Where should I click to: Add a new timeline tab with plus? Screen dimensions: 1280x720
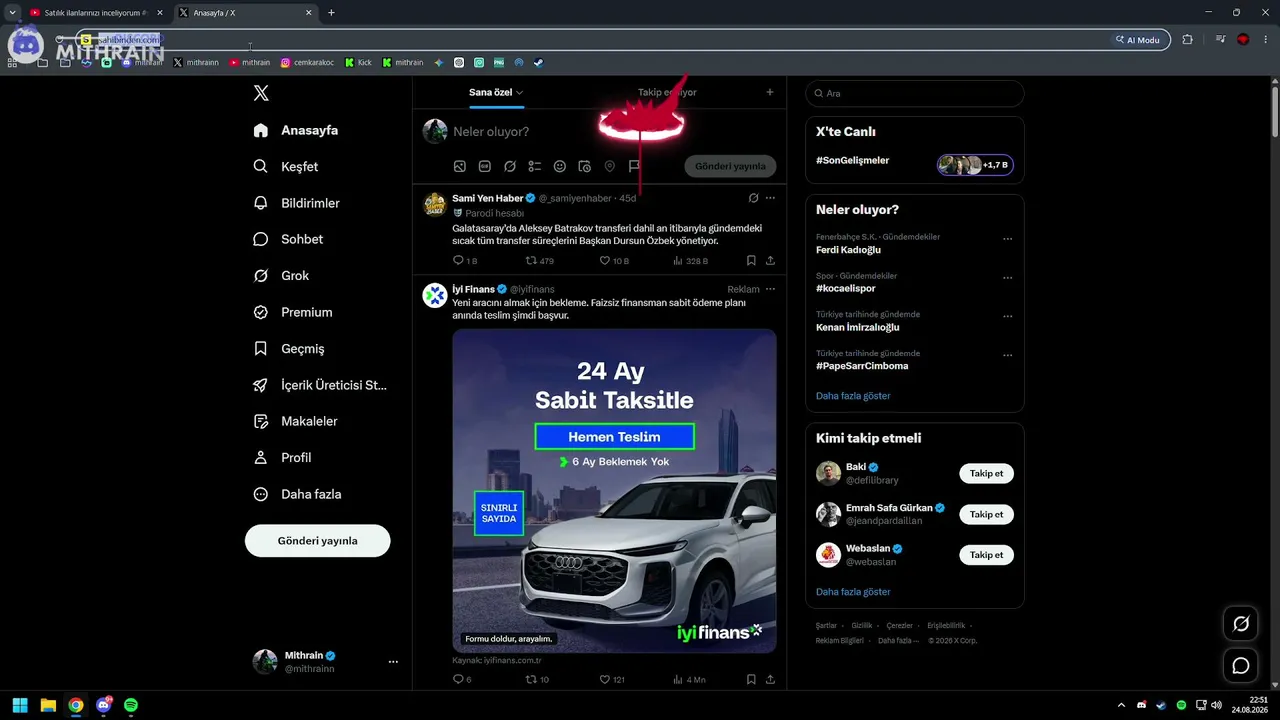point(770,92)
